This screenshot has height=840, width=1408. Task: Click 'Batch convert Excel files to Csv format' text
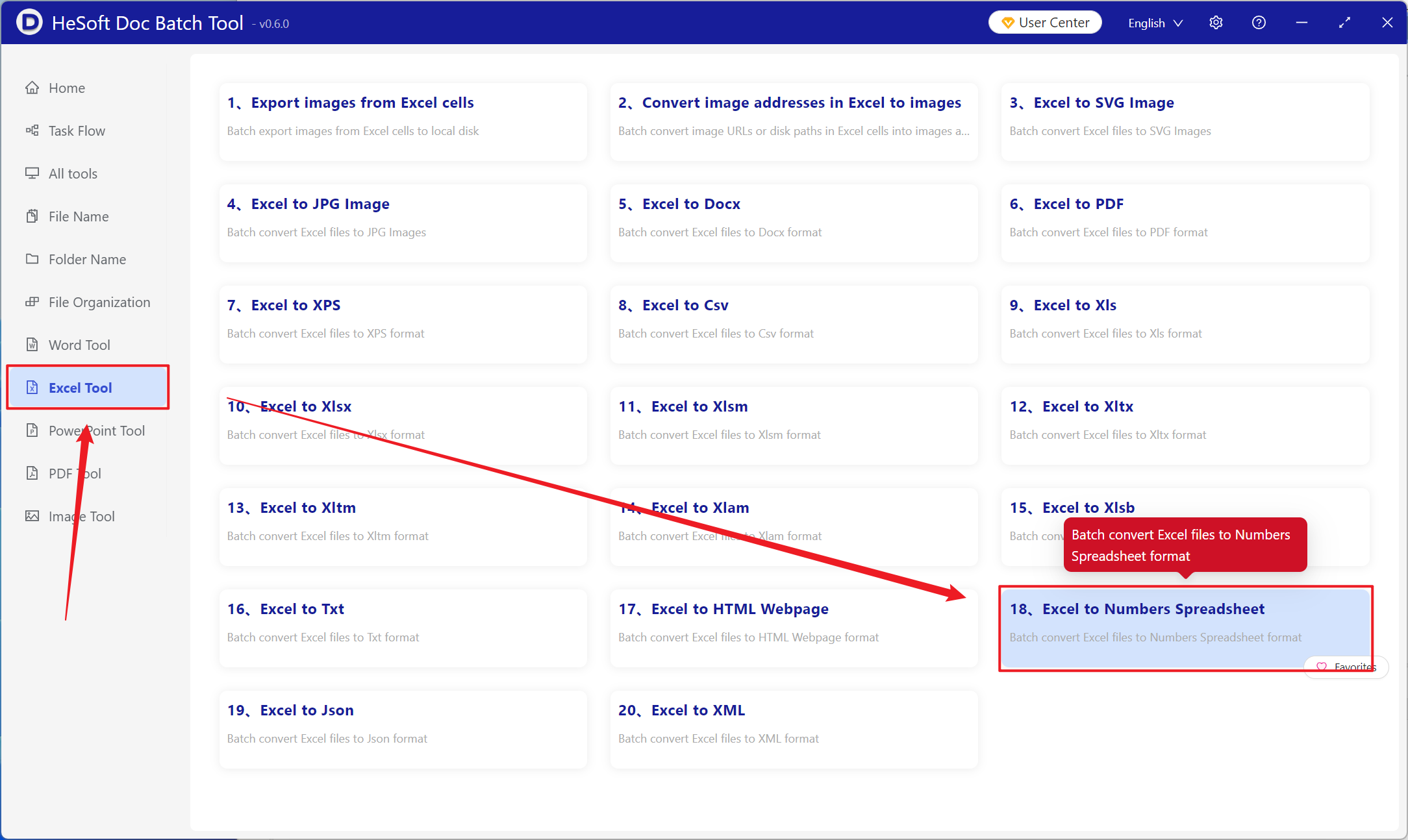point(716,334)
